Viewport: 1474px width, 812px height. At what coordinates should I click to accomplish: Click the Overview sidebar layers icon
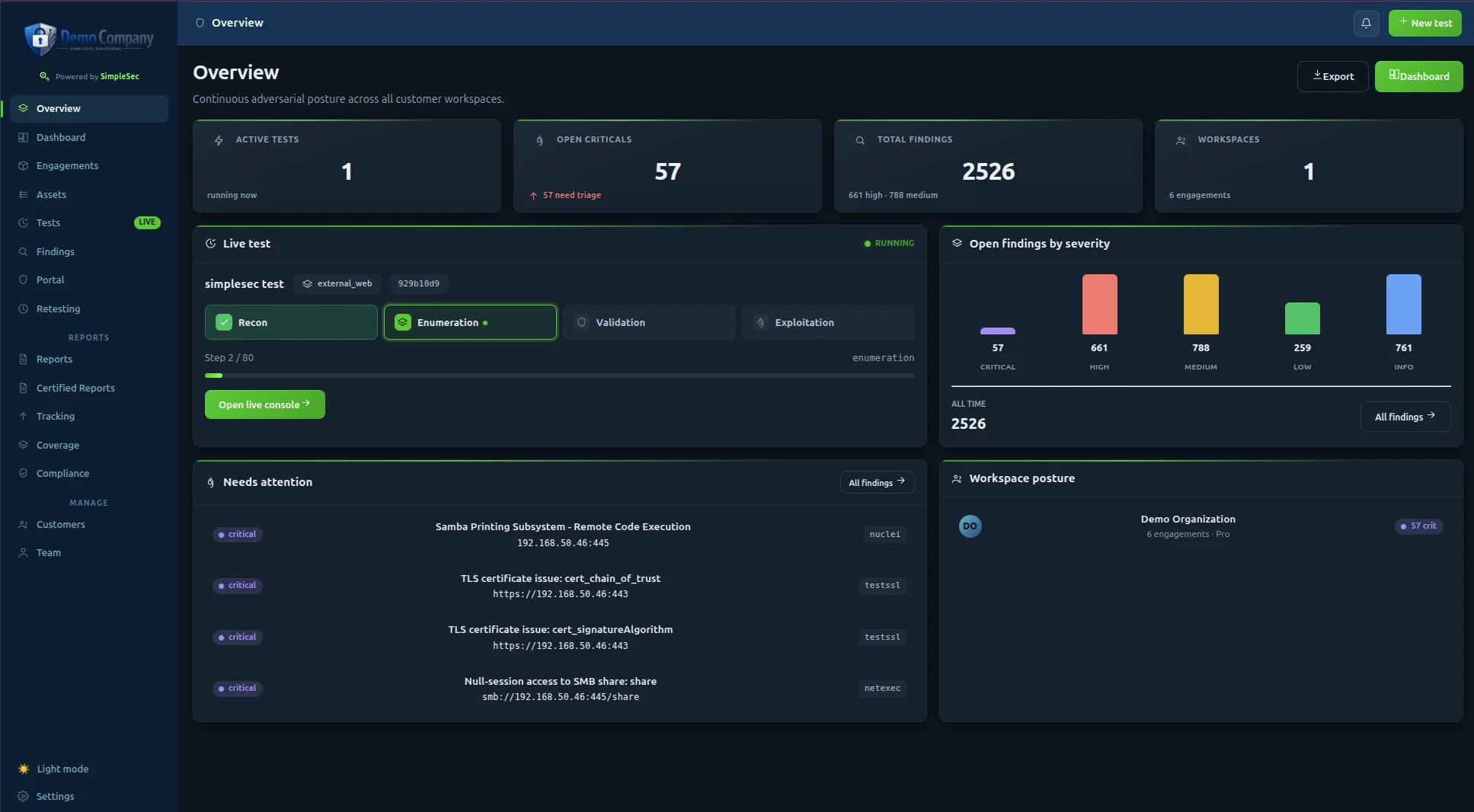tap(23, 108)
